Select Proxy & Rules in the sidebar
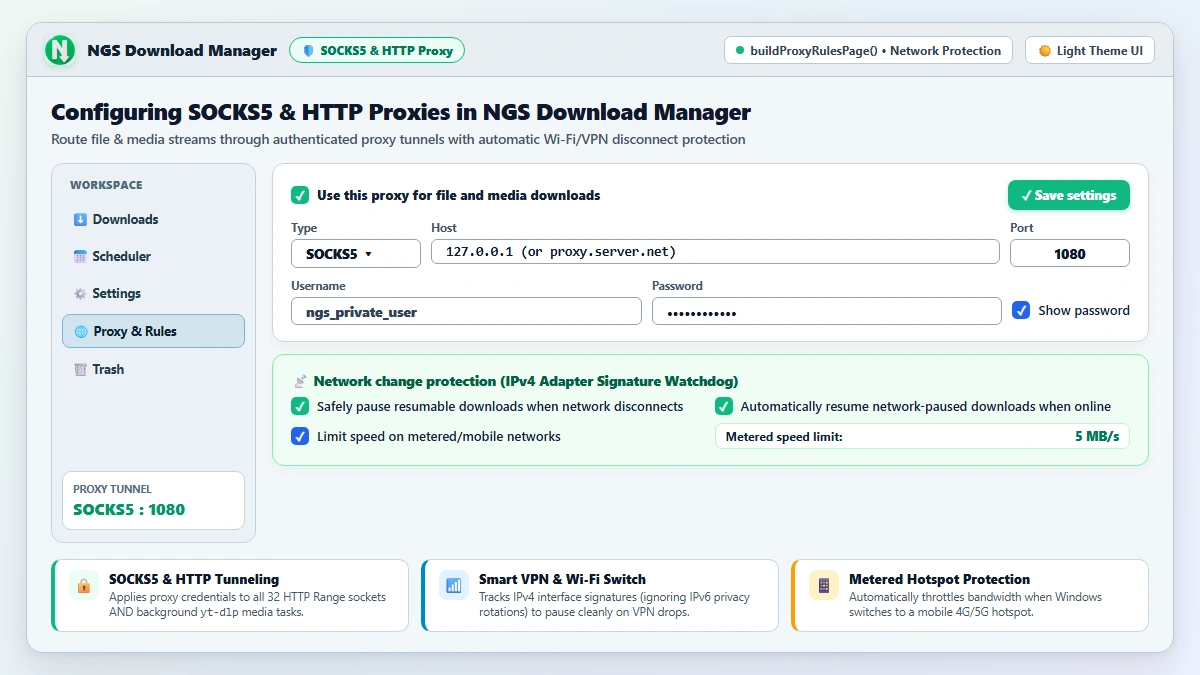This screenshot has width=1200, height=675. [153, 331]
